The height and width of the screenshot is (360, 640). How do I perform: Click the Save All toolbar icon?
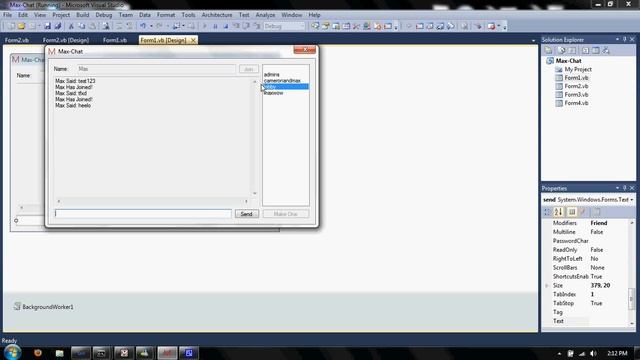click(58, 26)
